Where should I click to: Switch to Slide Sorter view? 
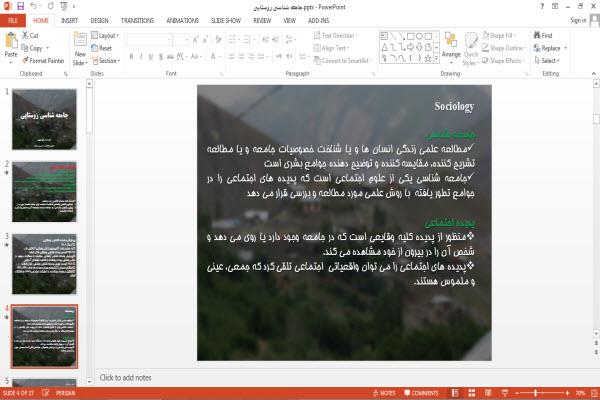(472, 393)
